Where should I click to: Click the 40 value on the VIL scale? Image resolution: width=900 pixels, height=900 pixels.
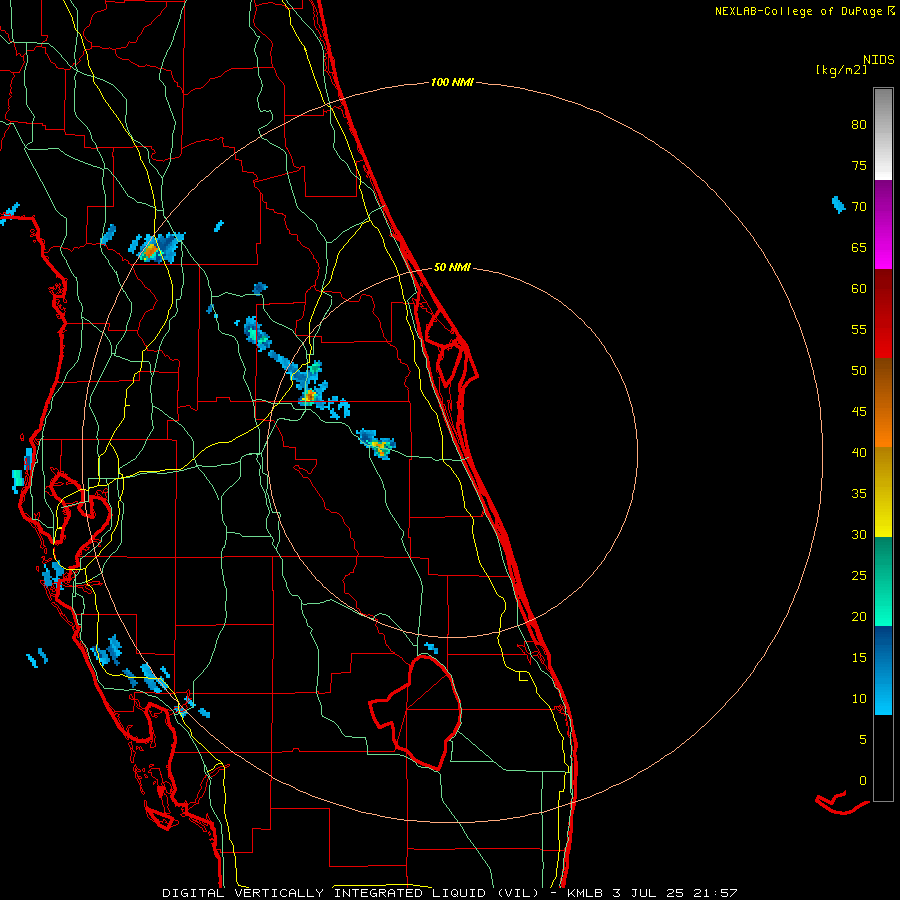859,452
